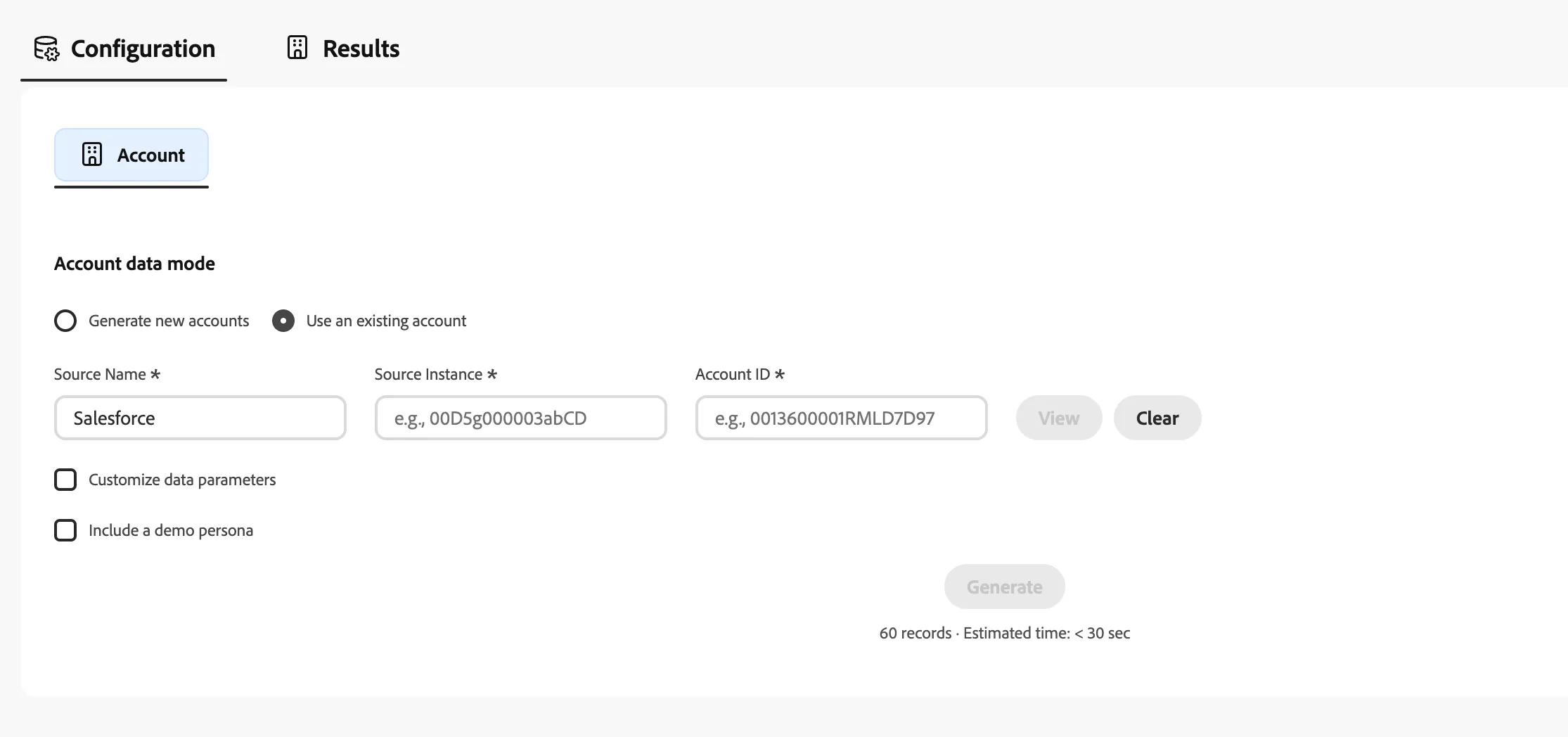Image resolution: width=1568 pixels, height=737 pixels.
Task: Select the Account sub-tab
Action: (131, 155)
